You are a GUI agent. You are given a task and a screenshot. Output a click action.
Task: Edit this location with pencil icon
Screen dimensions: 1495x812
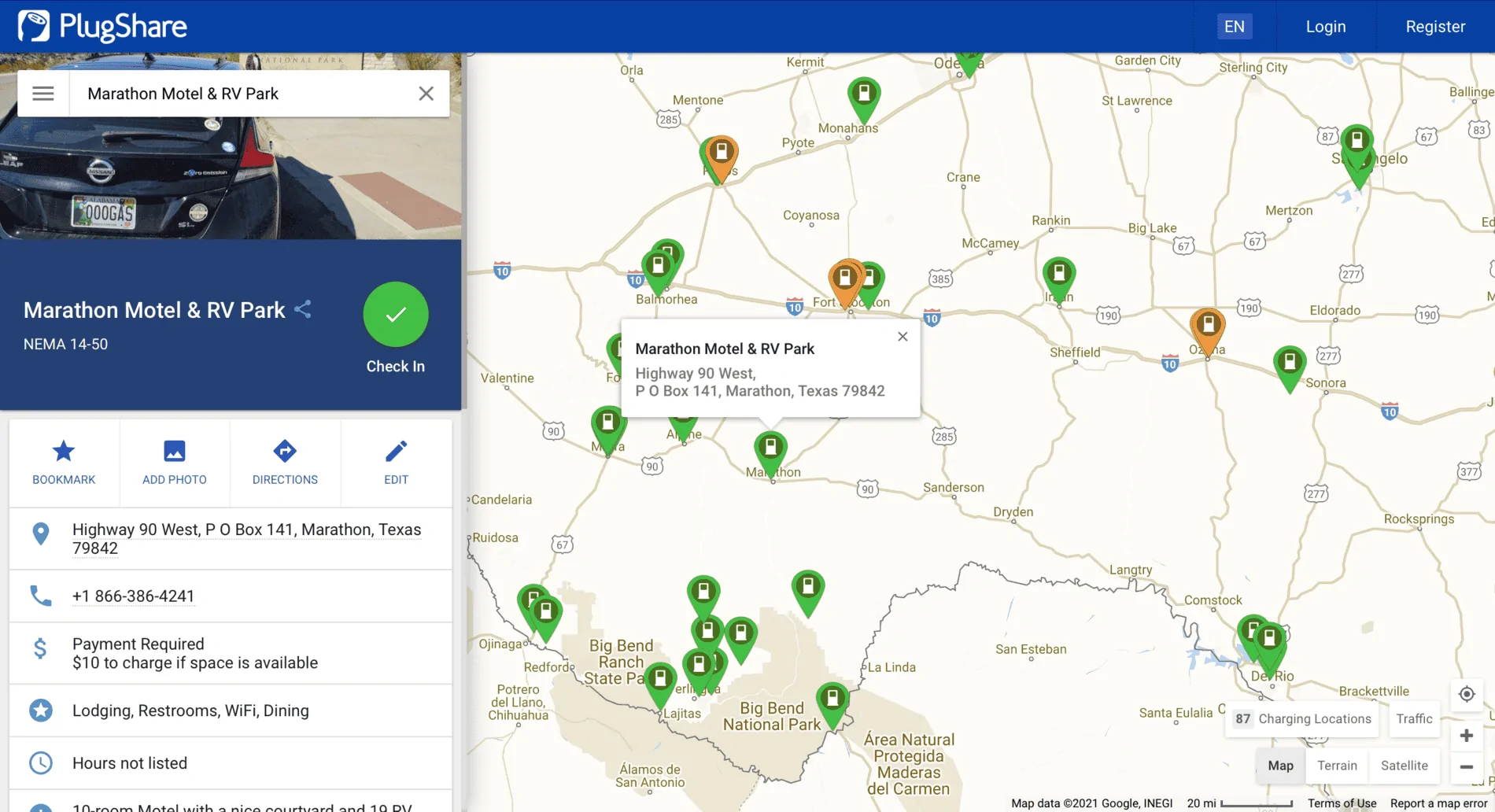tap(396, 463)
